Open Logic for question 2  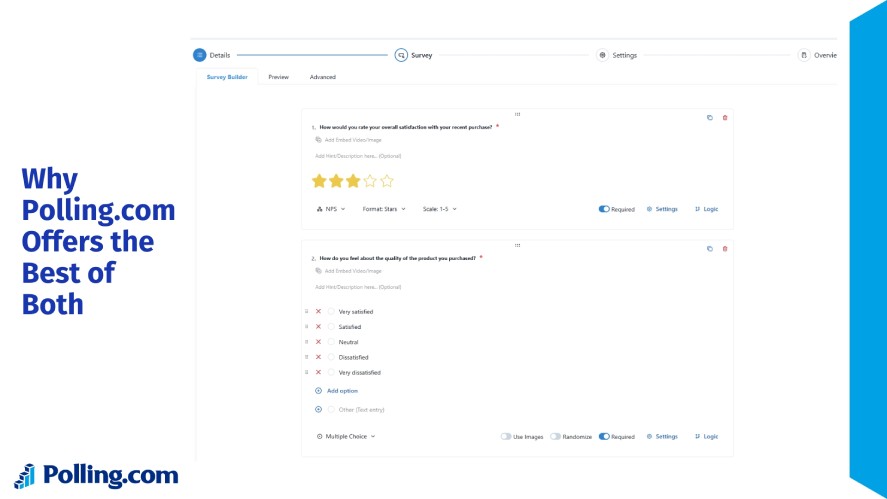click(x=707, y=437)
